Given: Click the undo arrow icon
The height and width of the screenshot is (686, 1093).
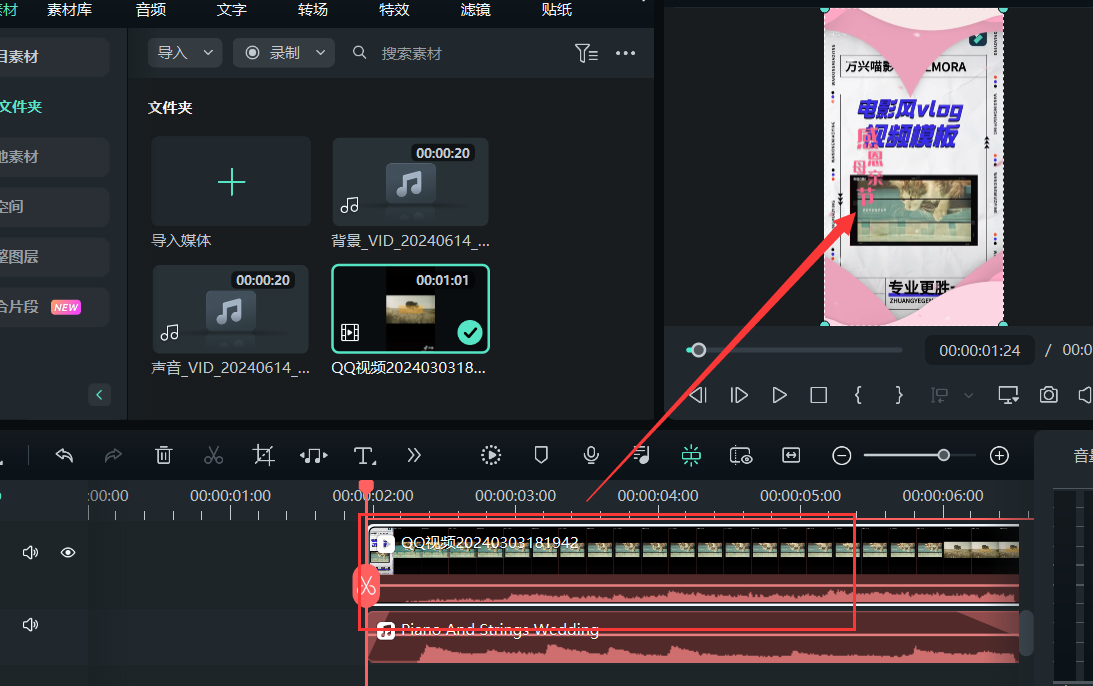Looking at the screenshot, I should pyautogui.click(x=64, y=455).
